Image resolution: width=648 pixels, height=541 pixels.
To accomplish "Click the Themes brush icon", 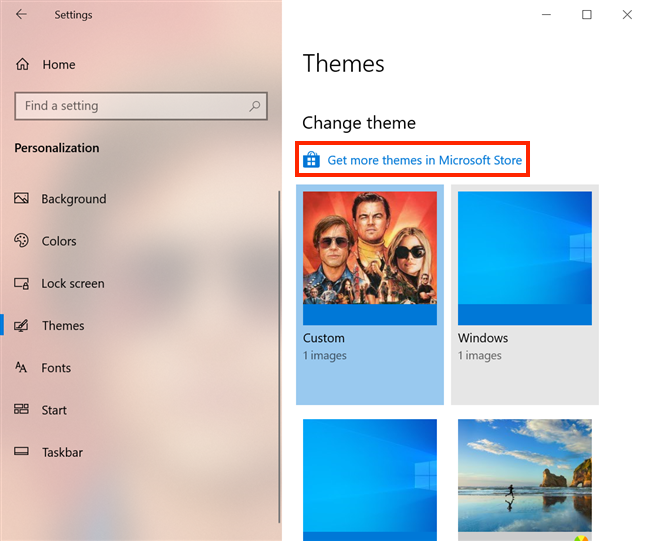I will 21,326.
